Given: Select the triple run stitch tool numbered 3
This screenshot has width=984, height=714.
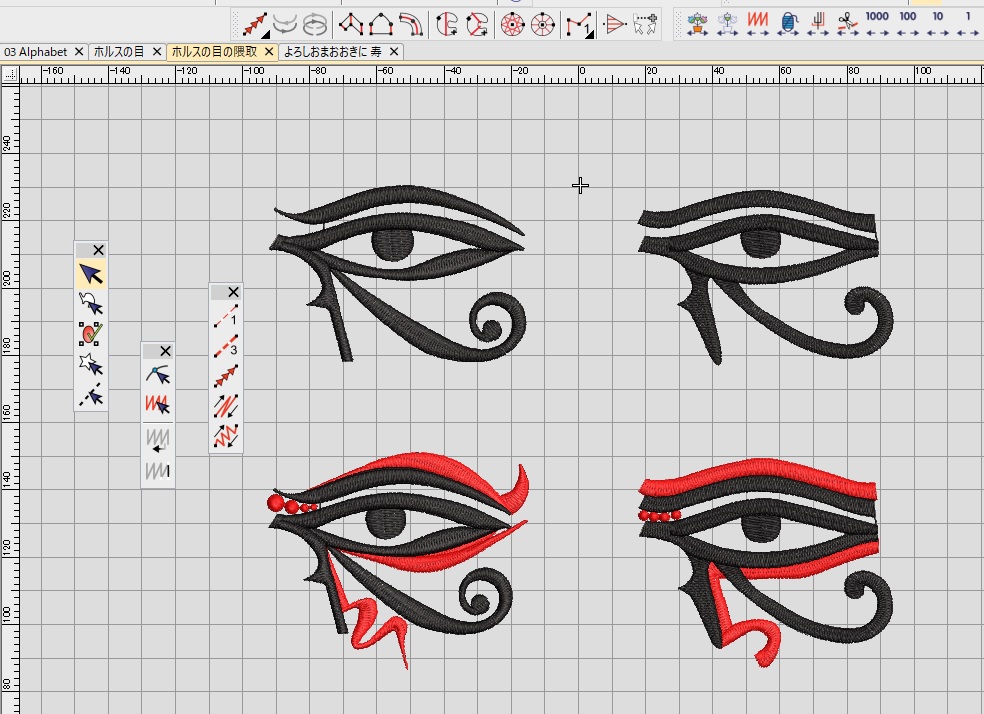Looking at the screenshot, I should (x=226, y=346).
